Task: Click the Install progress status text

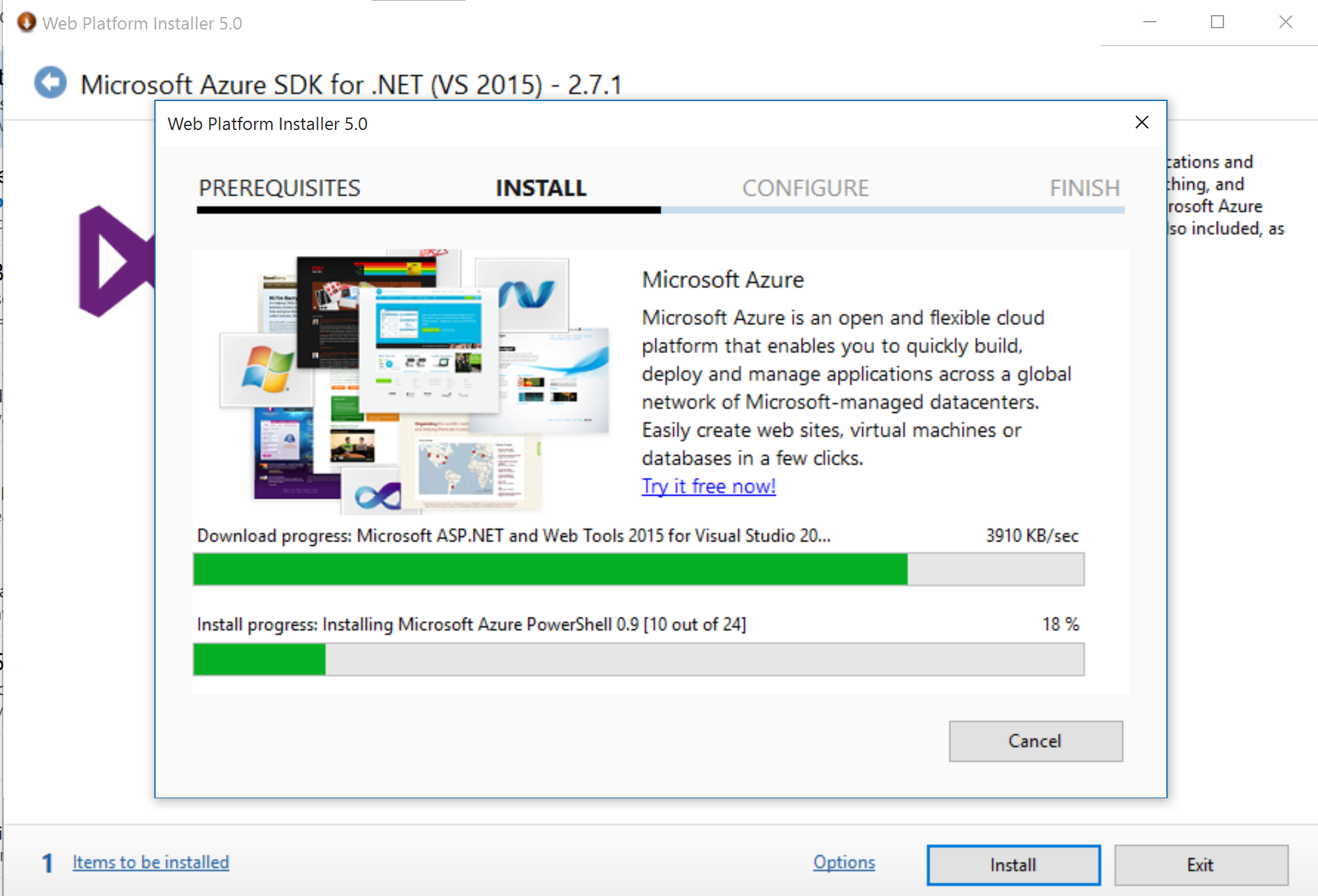Action: 472,624
